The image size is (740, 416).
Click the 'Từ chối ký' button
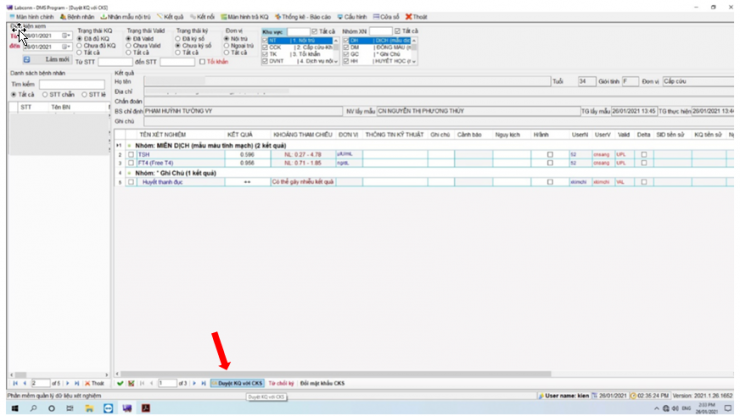pyautogui.click(x=283, y=383)
